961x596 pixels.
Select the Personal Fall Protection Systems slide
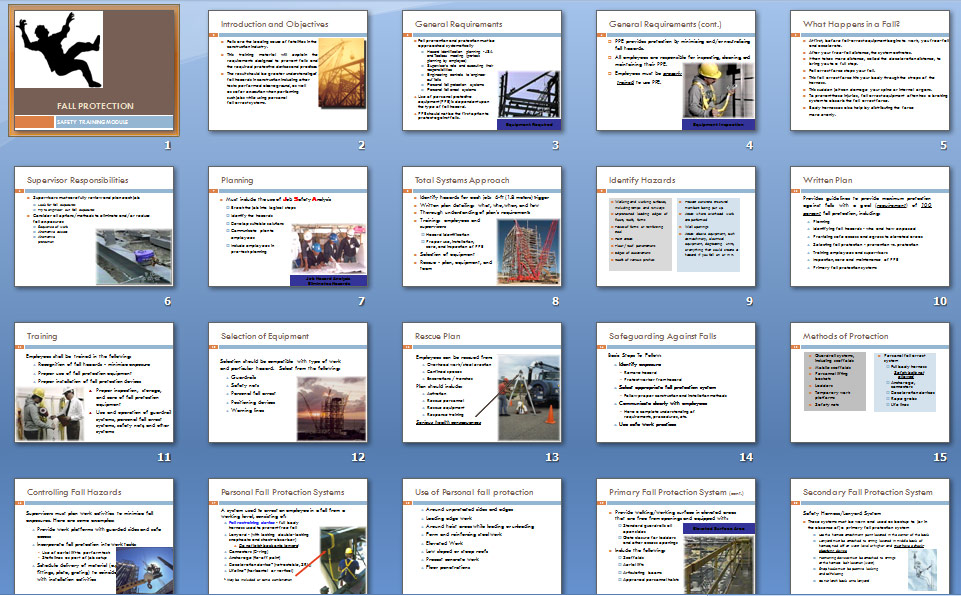pyautogui.click(x=288, y=537)
